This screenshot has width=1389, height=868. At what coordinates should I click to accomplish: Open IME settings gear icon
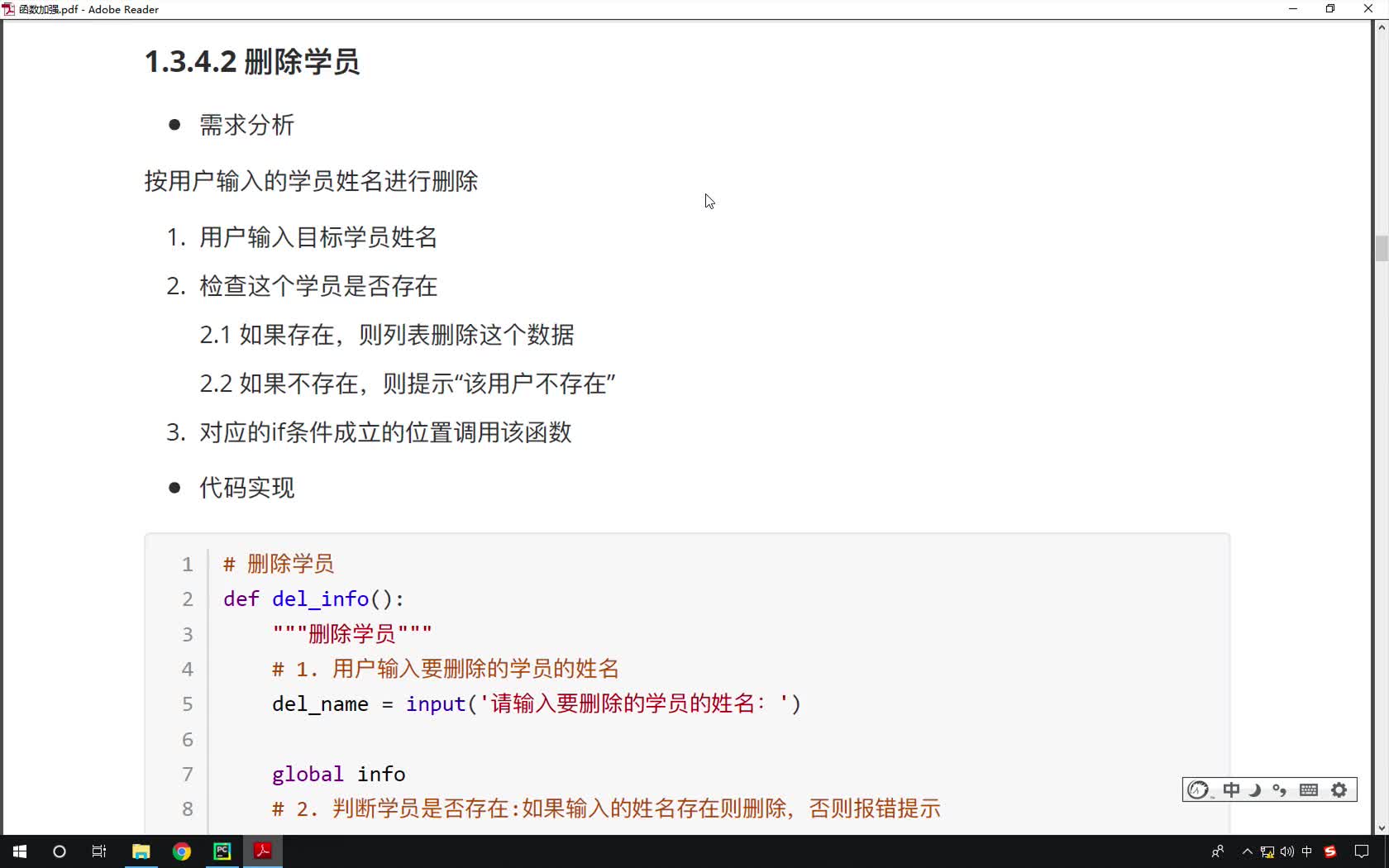click(x=1339, y=790)
